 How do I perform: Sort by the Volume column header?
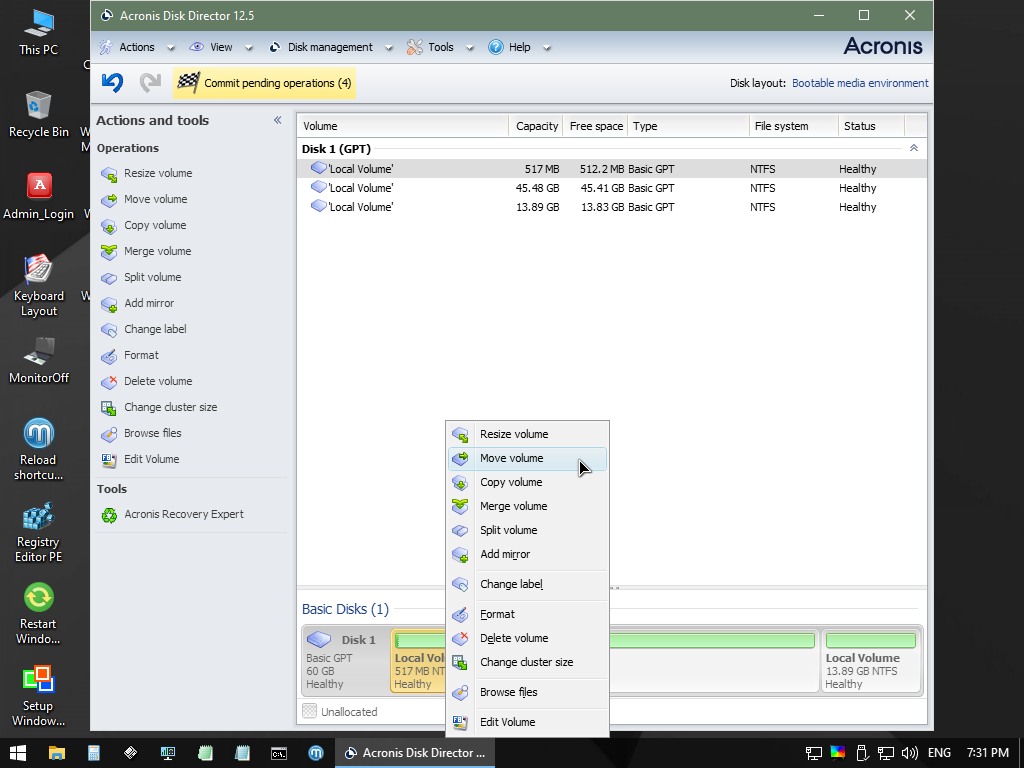tap(403, 126)
